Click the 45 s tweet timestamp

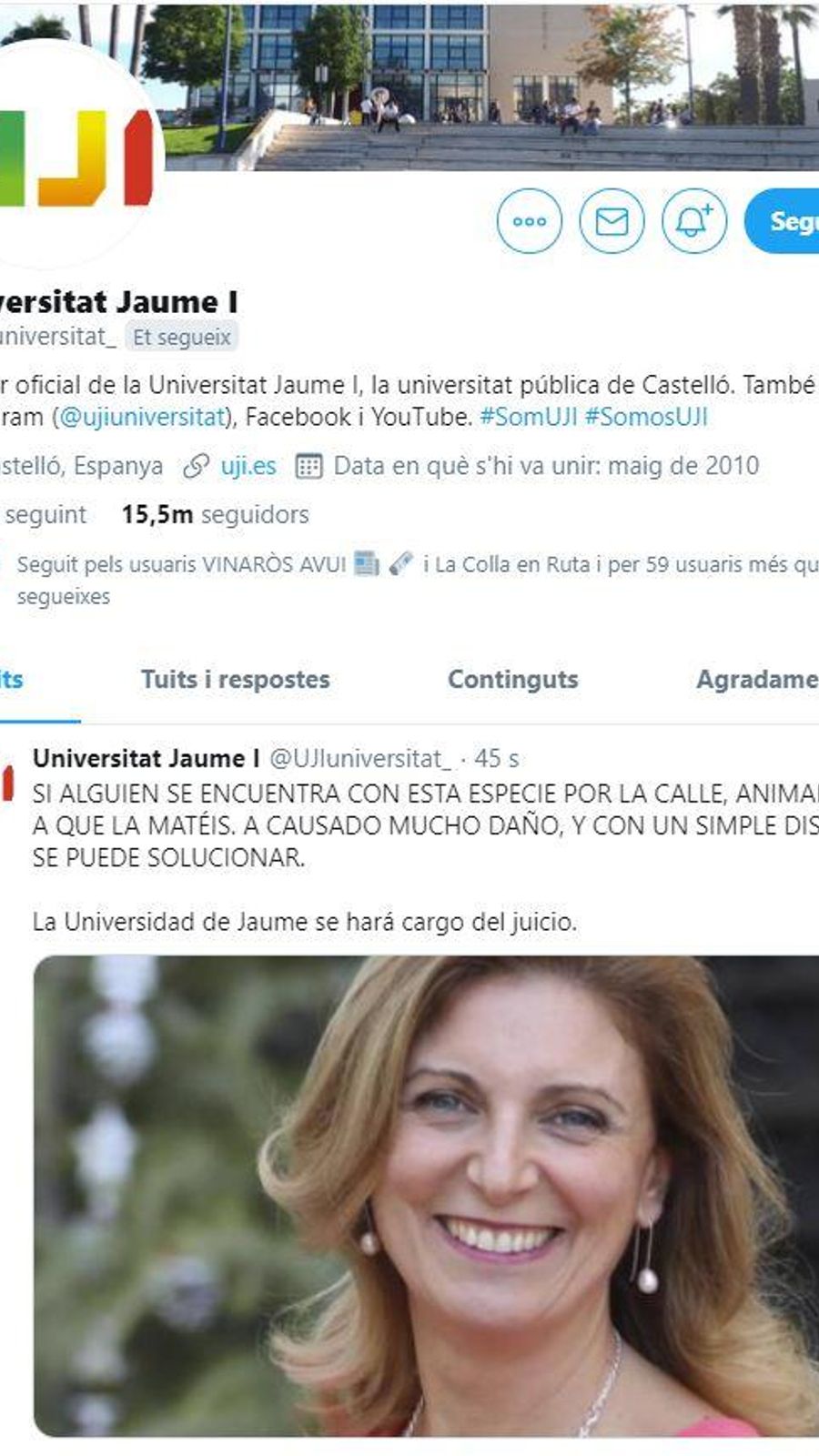click(x=497, y=758)
